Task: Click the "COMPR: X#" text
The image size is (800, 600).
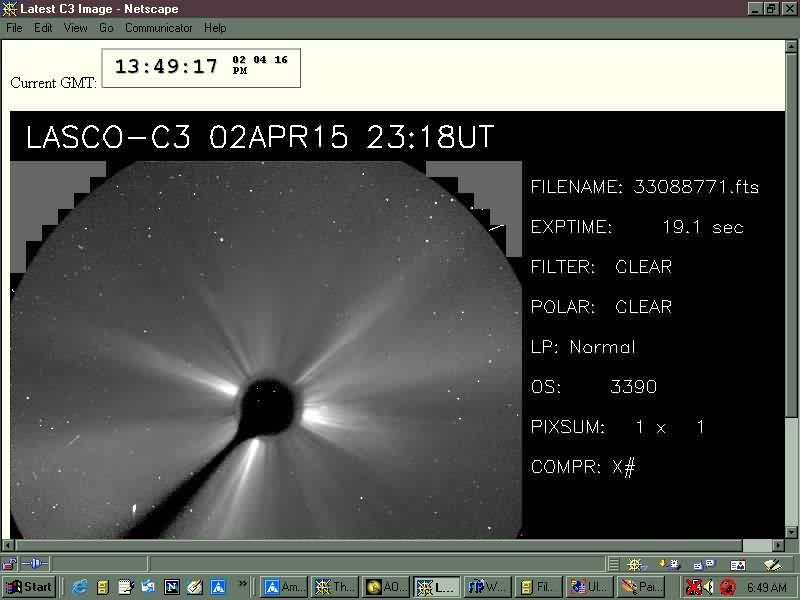Action: [583, 467]
